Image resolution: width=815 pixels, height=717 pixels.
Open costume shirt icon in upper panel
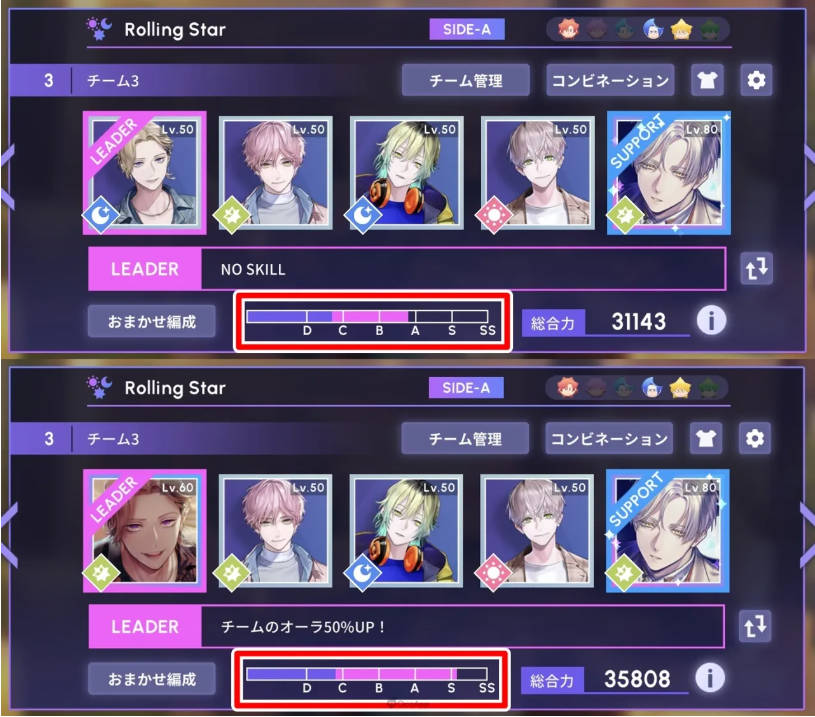point(707,80)
